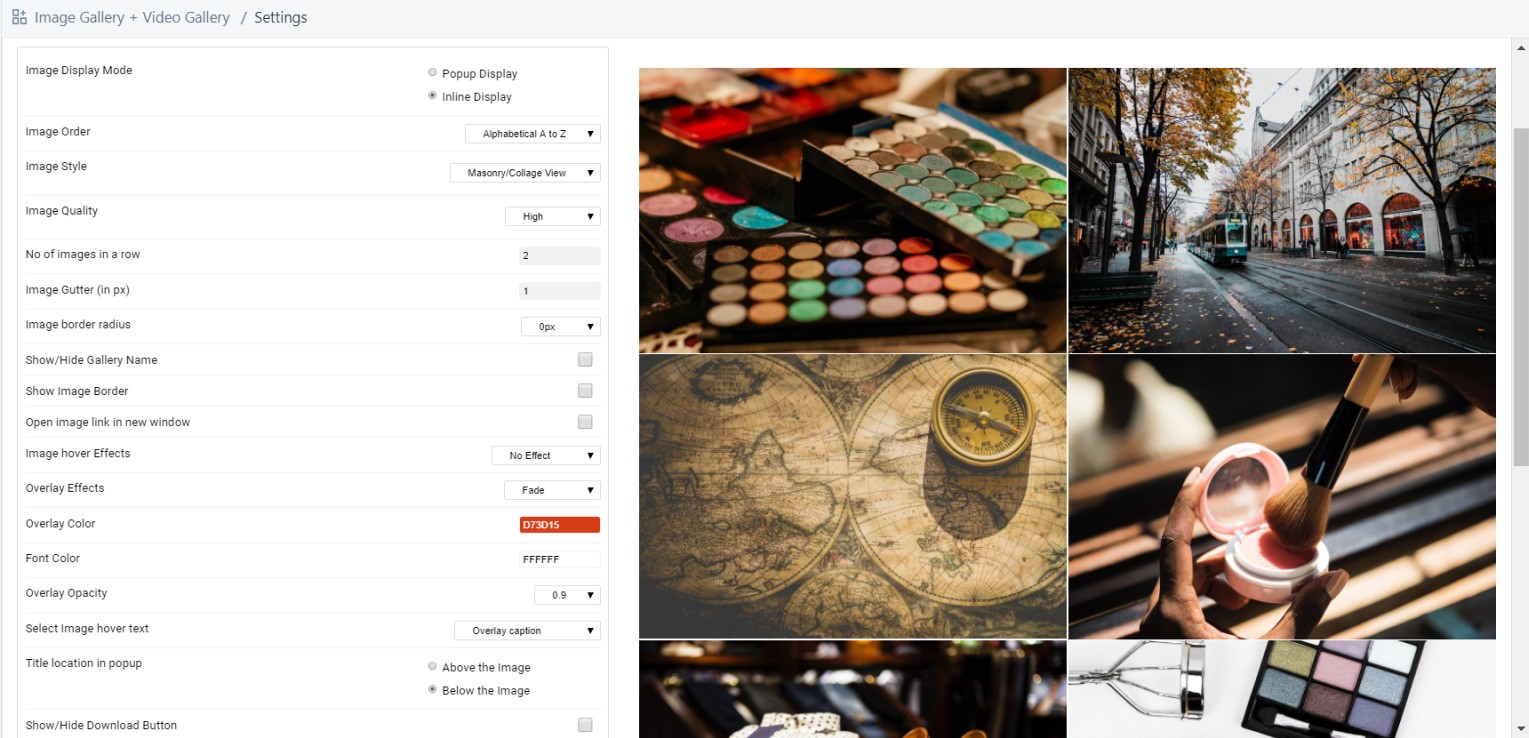Image resolution: width=1529 pixels, height=738 pixels.
Task: Check Open image link in new window
Action: tap(585, 422)
